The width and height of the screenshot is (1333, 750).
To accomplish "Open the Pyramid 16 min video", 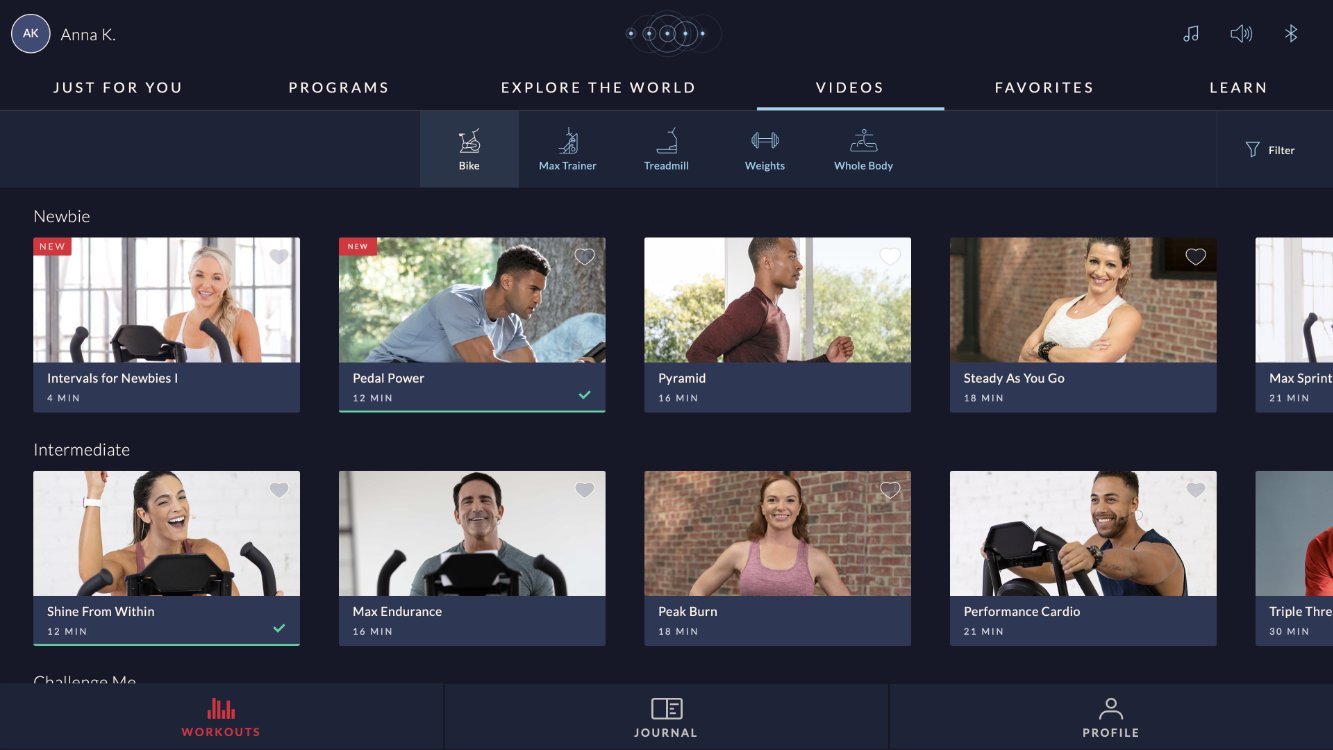I will [777, 324].
